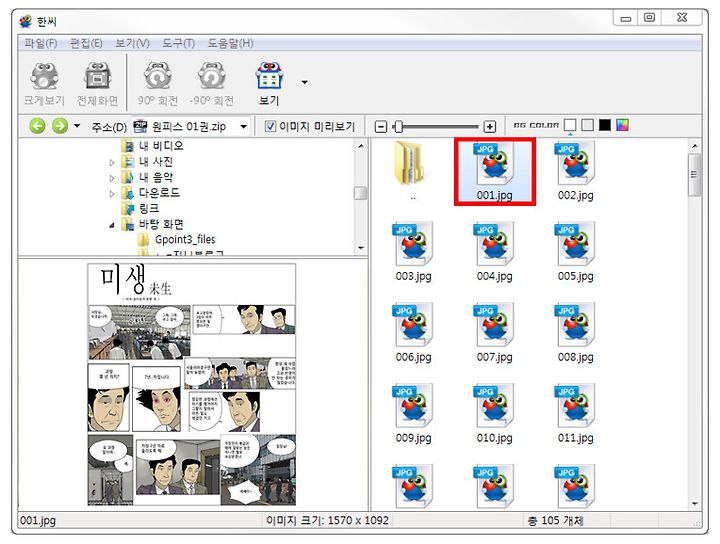The height and width of the screenshot is (544, 720).
Task: Select the 004.jpg file icon
Action: click(x=494, y=244)
